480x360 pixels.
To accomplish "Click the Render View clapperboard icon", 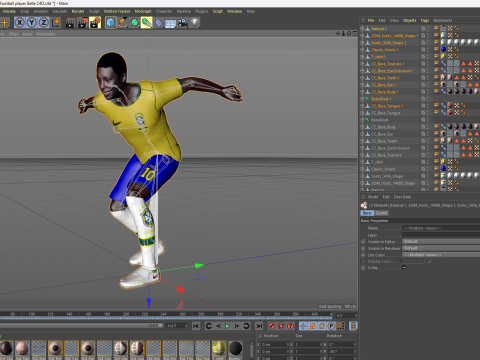I will pos(70,23).
